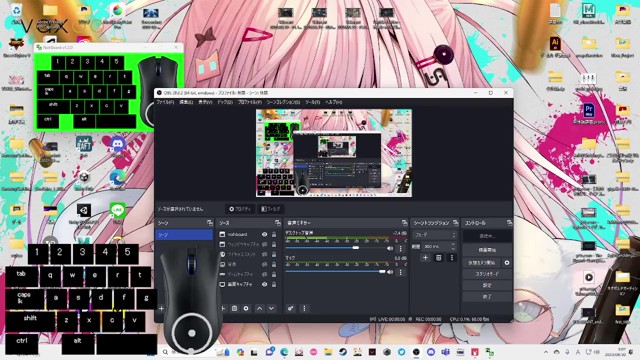Pop out the 音声ミキサー dock with its float icon
Screen dimensions: 640x360
(404, 223)
